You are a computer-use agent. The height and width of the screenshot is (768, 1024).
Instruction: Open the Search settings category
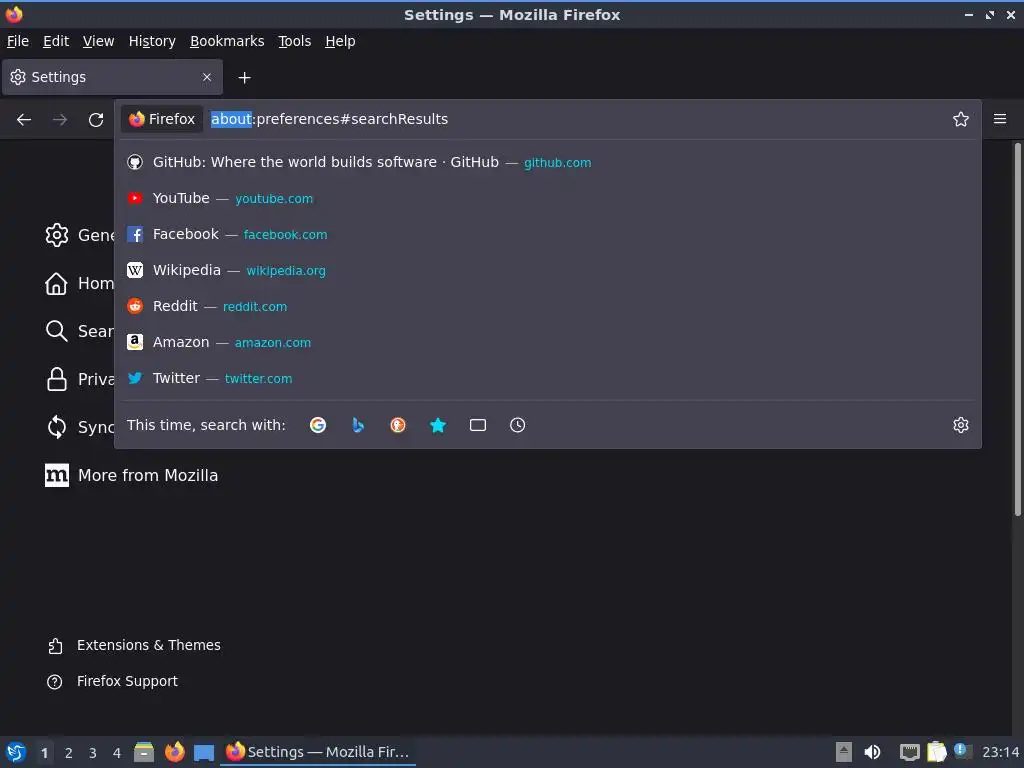point(80,331)
